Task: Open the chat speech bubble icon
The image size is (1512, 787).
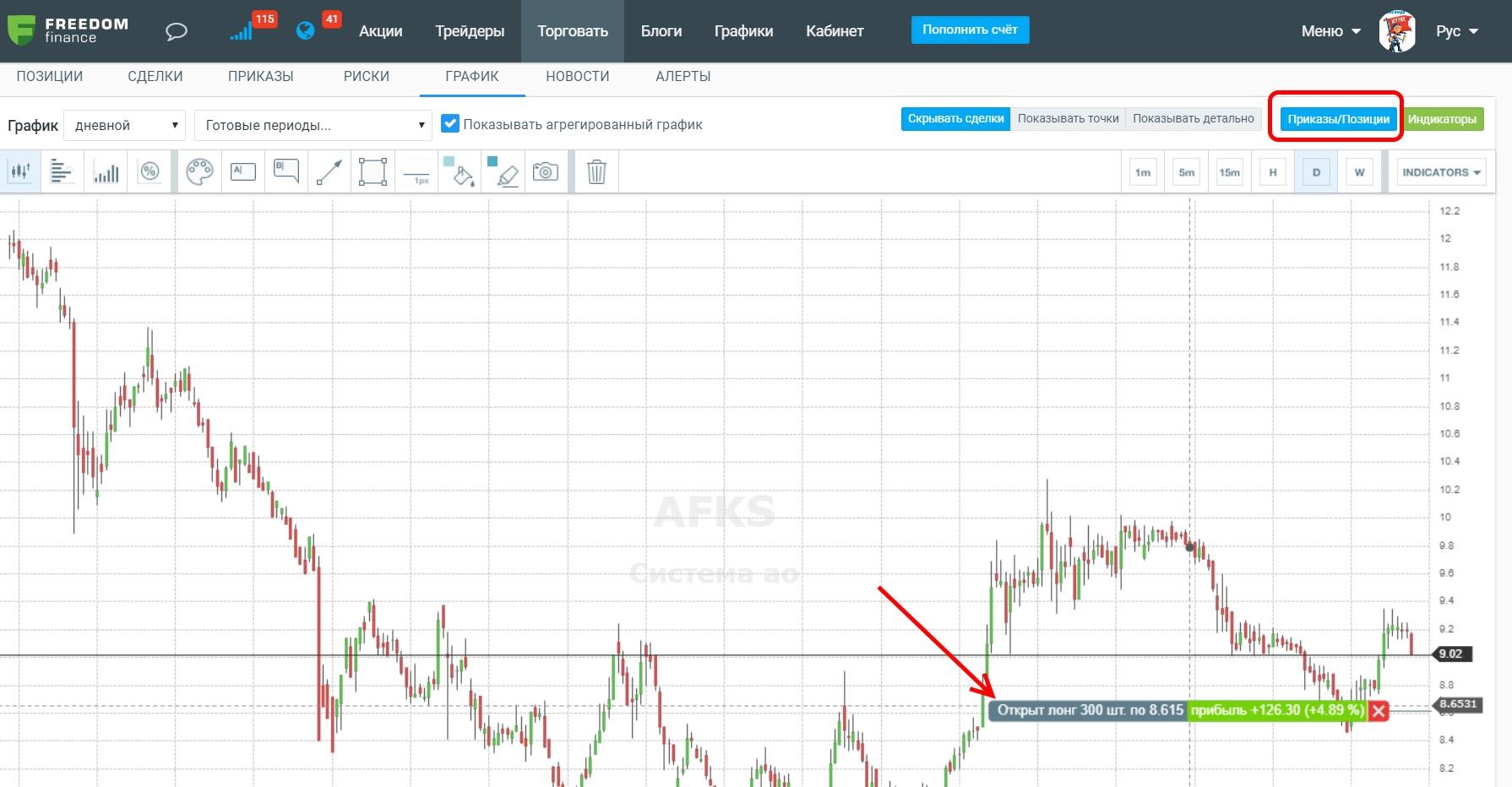Action: [176, 32]
